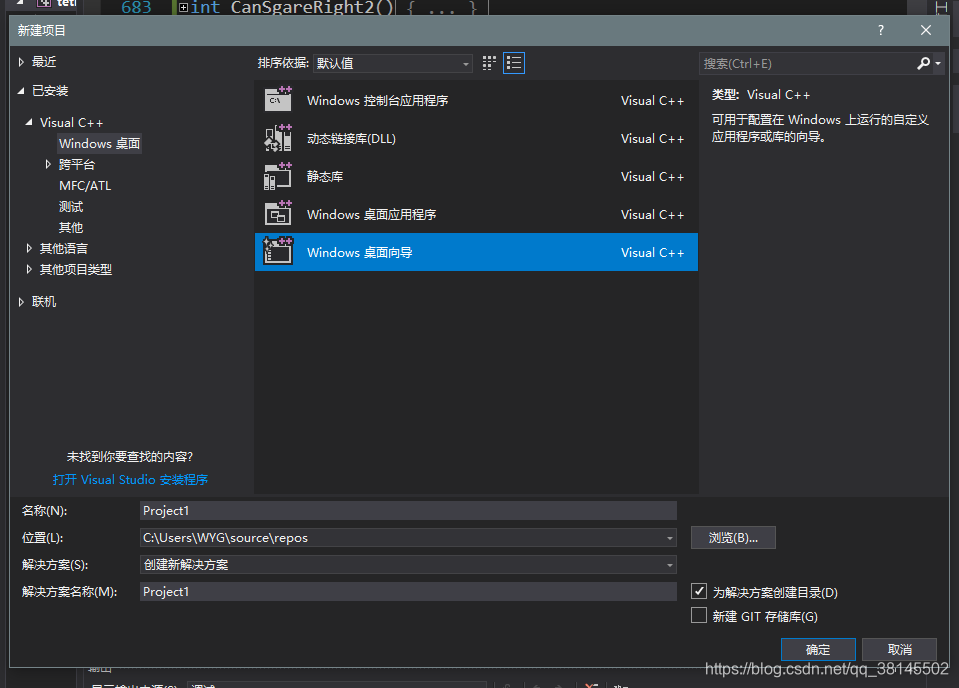959x688 pixels.
Task: Toggle 为解决方案创建目录 checkbox
Action: tap(699, 591)
